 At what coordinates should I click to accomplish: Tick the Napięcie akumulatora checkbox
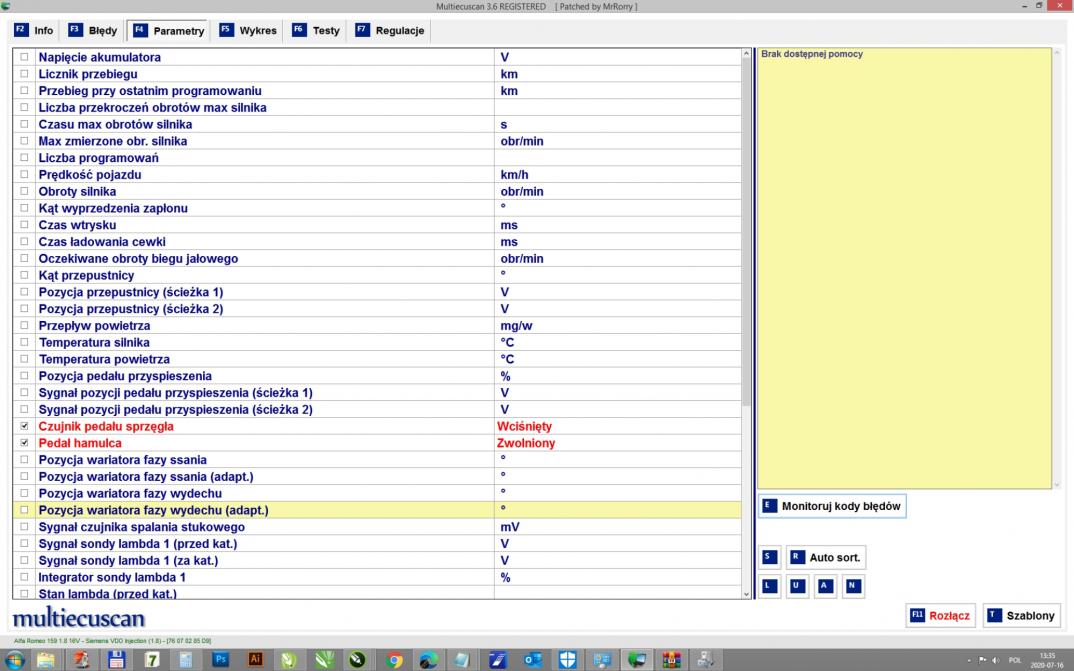(25, 58)
